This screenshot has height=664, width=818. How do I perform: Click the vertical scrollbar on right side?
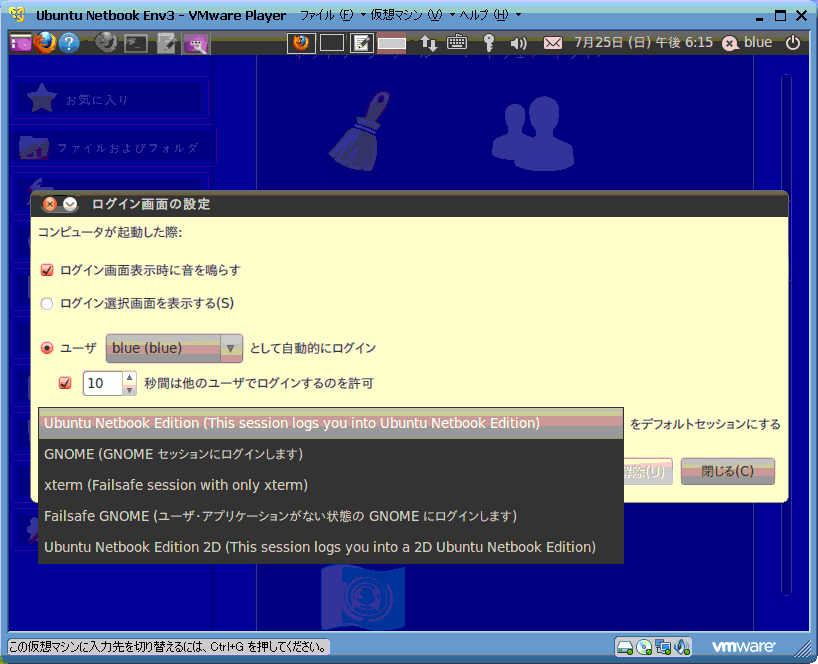[x=786, y=334]
